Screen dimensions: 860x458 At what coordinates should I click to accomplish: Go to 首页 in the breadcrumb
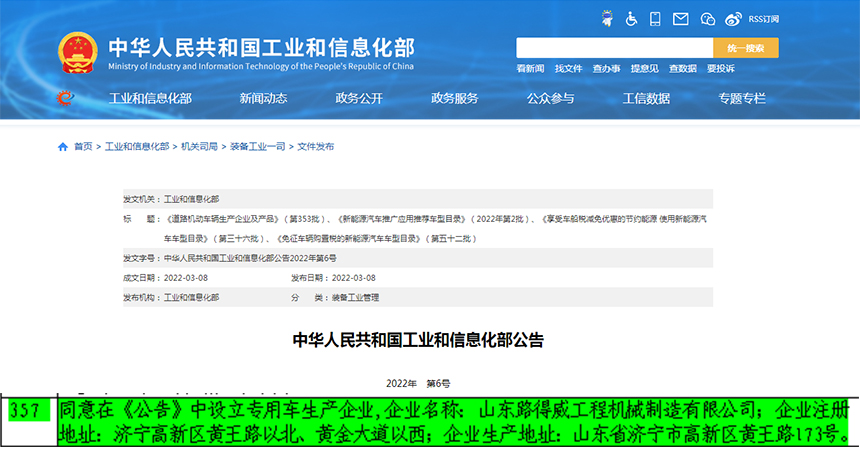click(83, 146)
